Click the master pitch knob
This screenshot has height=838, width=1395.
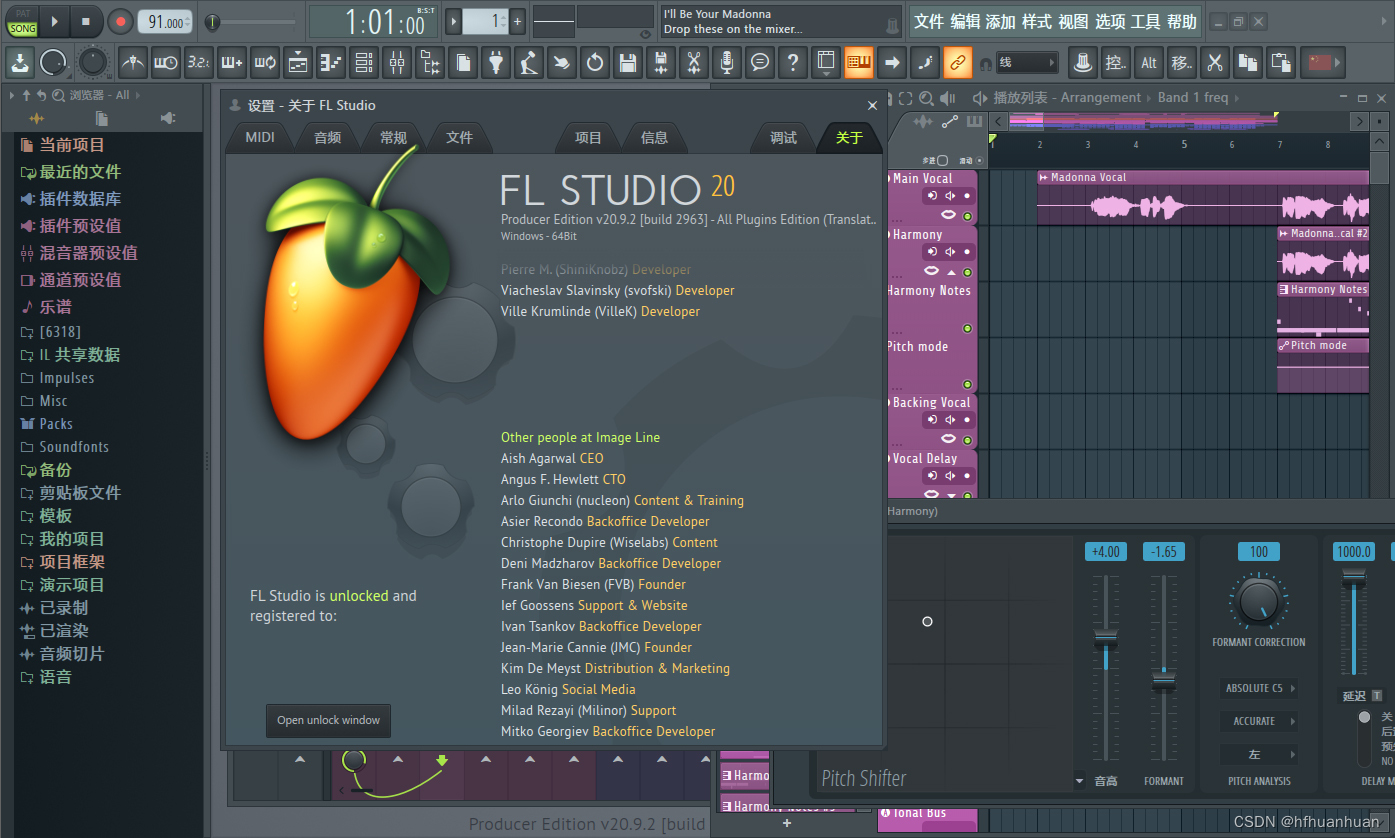point(93,63)
